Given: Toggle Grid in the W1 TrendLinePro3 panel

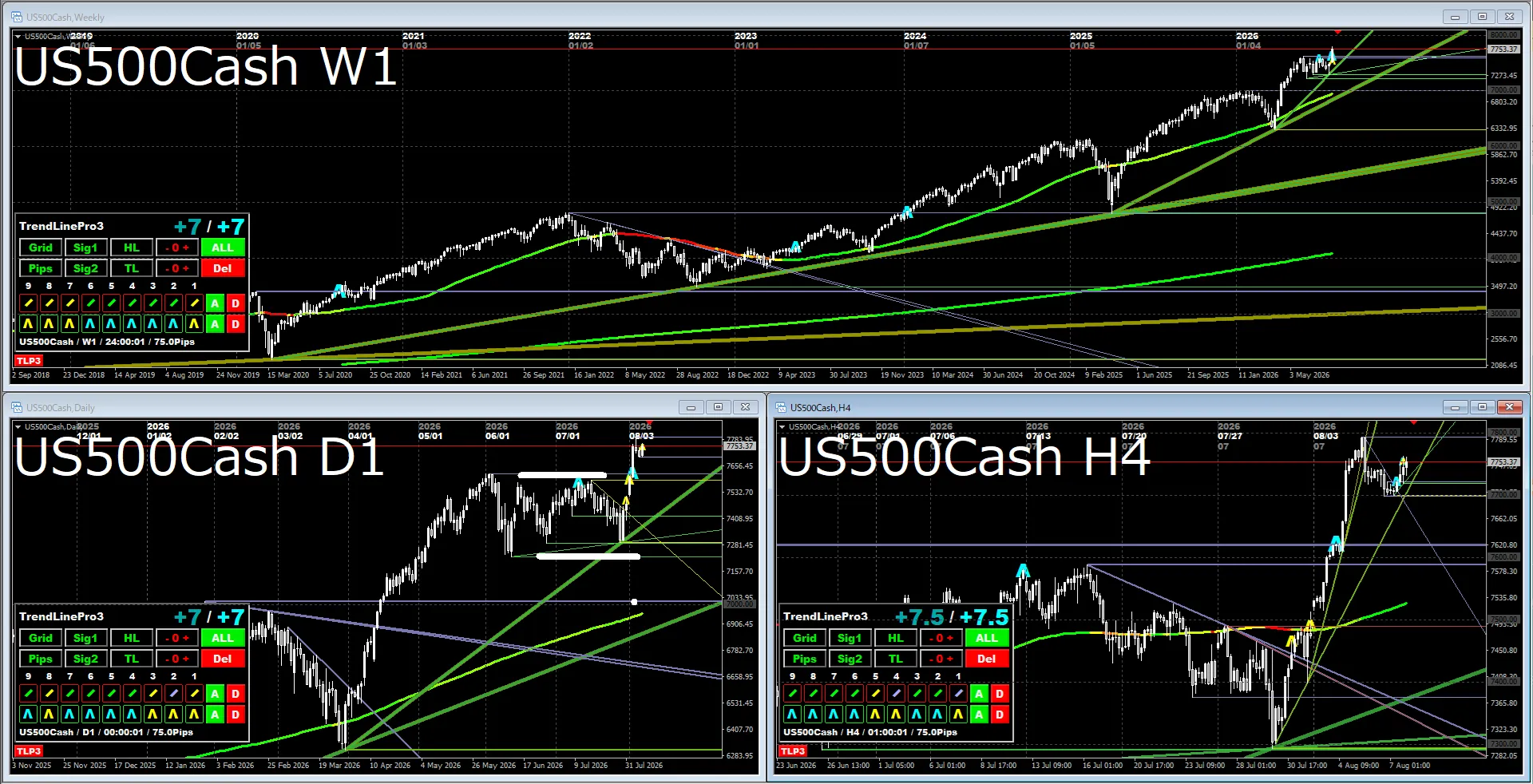Looking at the screenshot, I should pyautogui.click(x=41, y=247).
